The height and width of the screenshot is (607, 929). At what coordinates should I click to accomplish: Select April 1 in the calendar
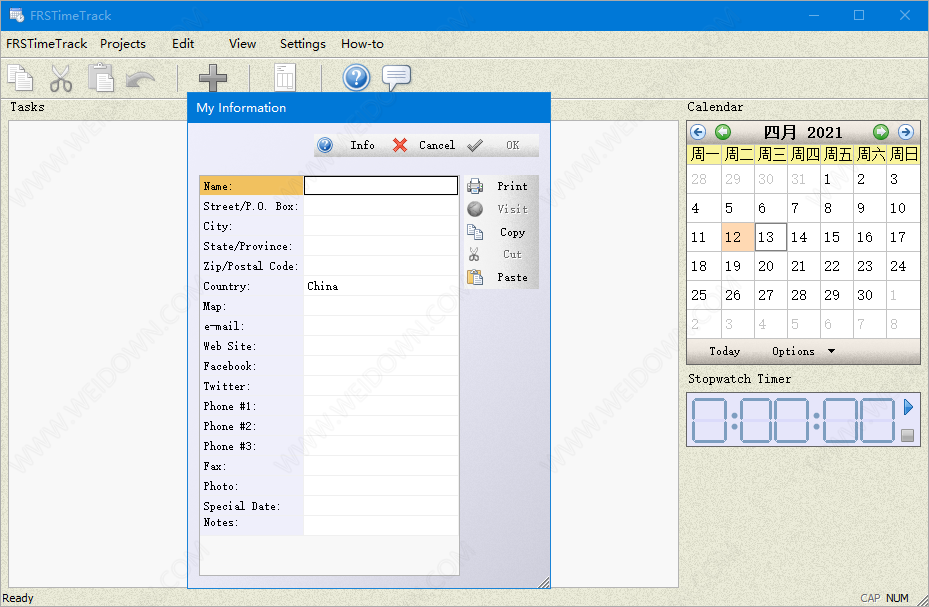click(836, 179)
